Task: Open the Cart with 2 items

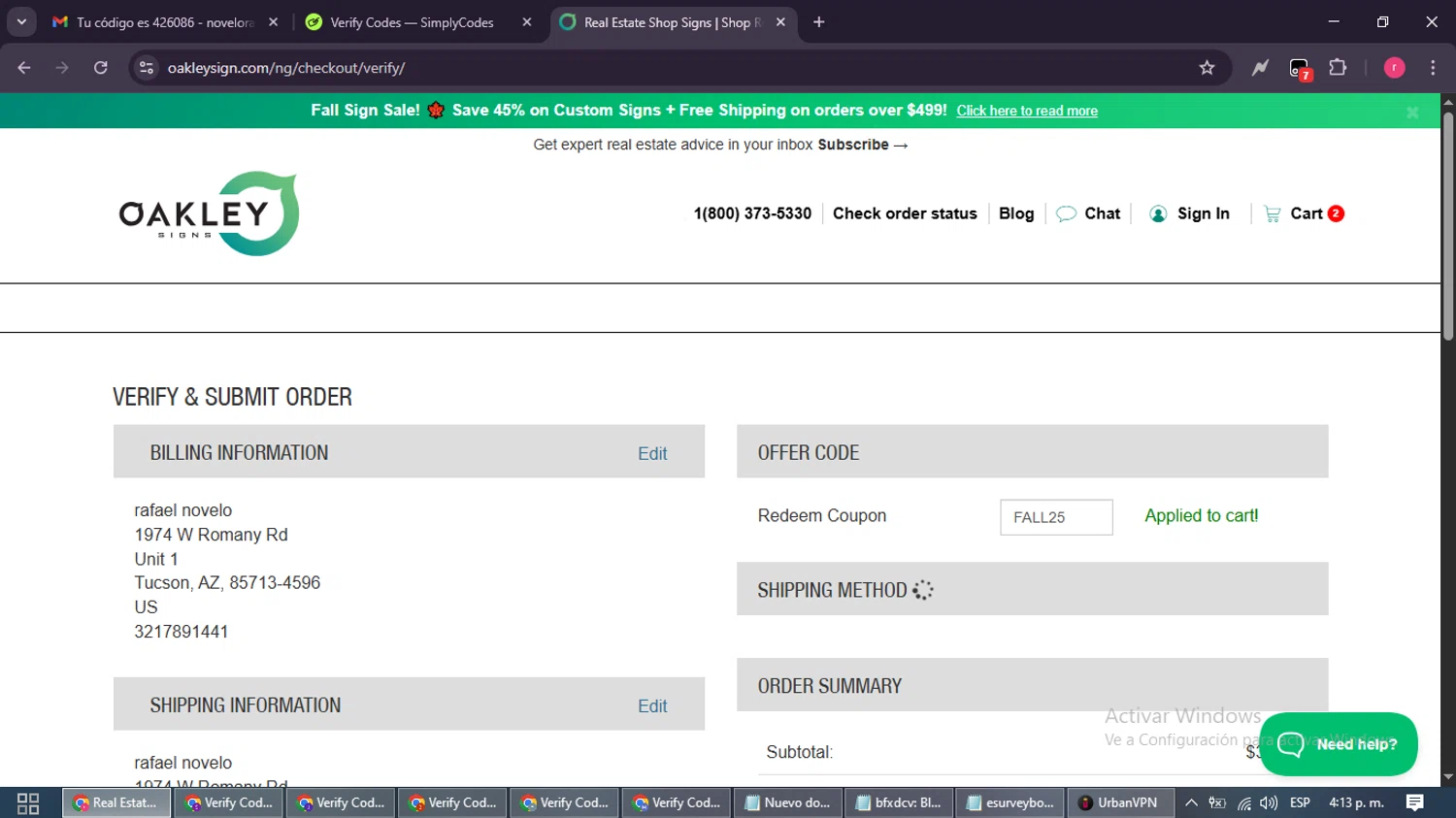Action: [x=1304, y=213]
